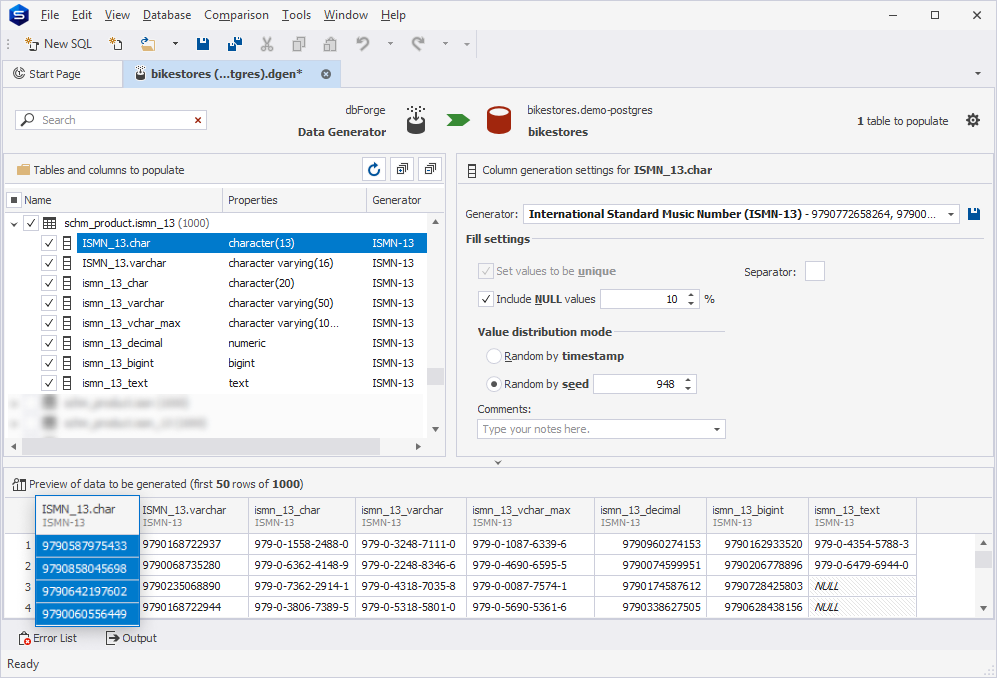Screen dimensions: 997x678
Task: Click the ISMN_13.varchar preview column header
Action: 193,516
